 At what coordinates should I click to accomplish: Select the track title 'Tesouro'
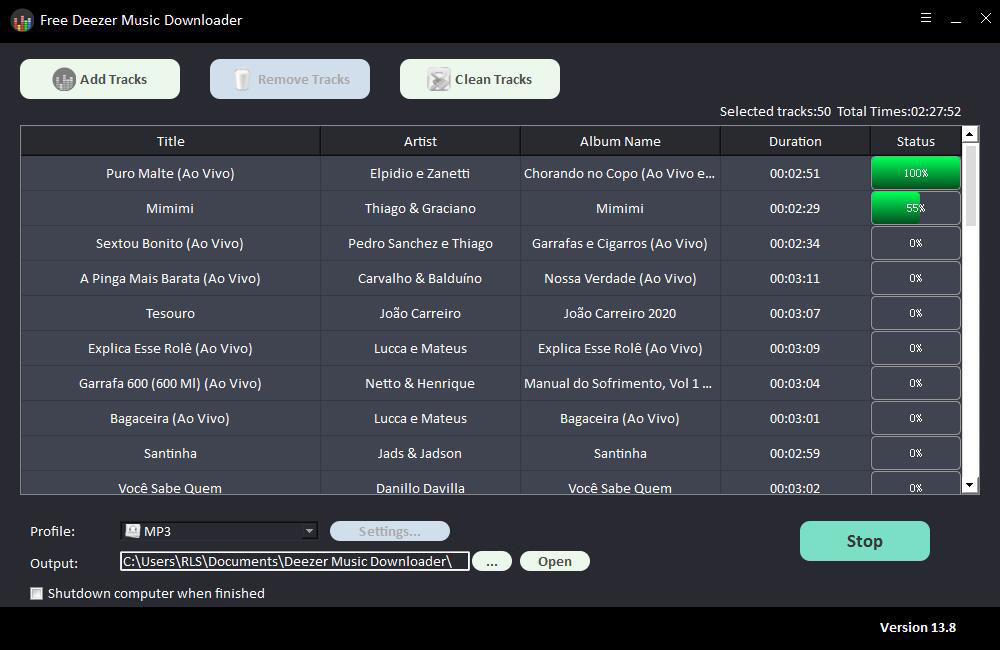point(170,313)
